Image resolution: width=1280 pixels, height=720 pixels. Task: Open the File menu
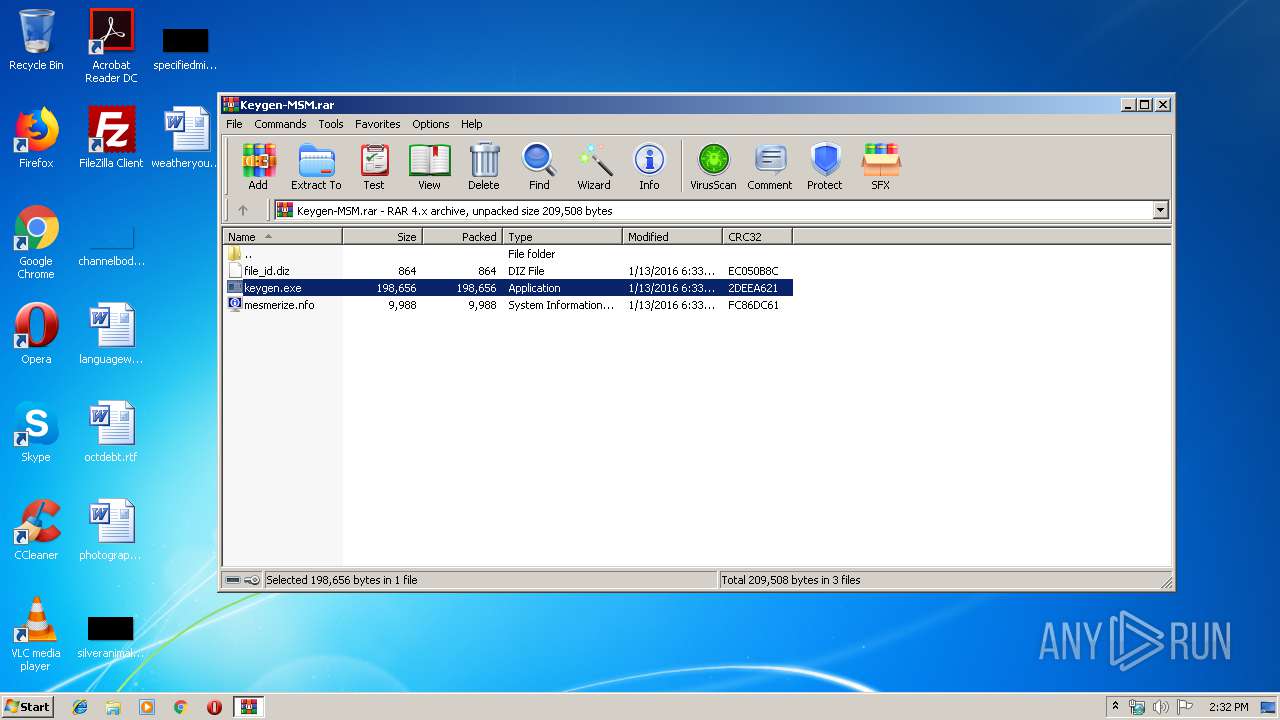(234, 124)
